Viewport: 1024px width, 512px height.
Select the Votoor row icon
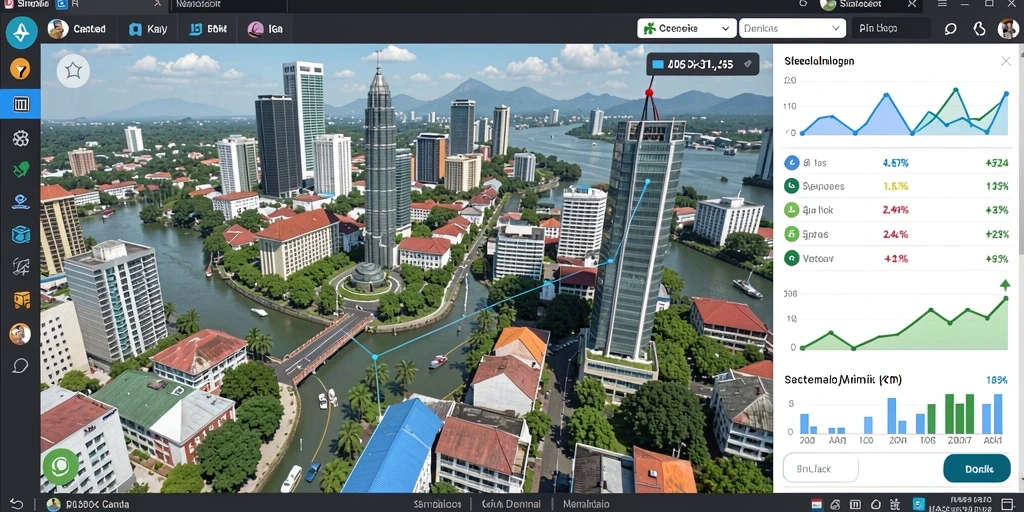click(791, 258)
